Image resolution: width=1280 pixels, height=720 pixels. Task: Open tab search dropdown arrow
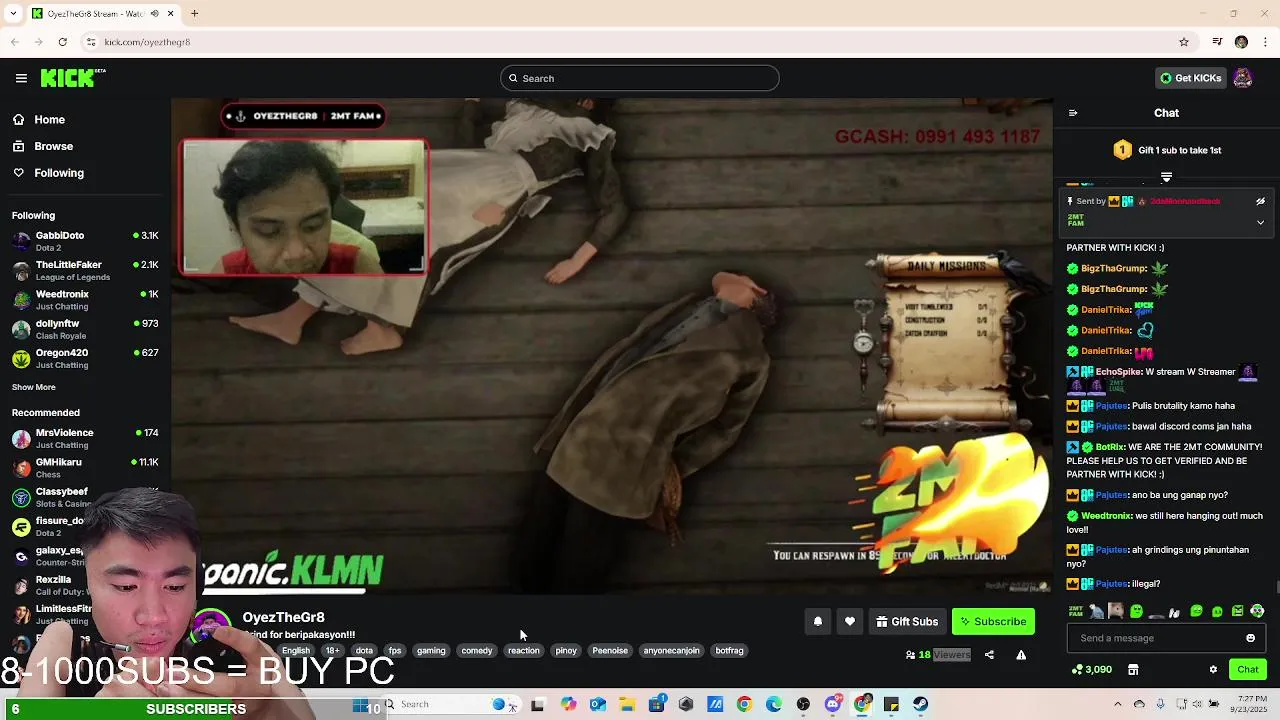[14, 14]
